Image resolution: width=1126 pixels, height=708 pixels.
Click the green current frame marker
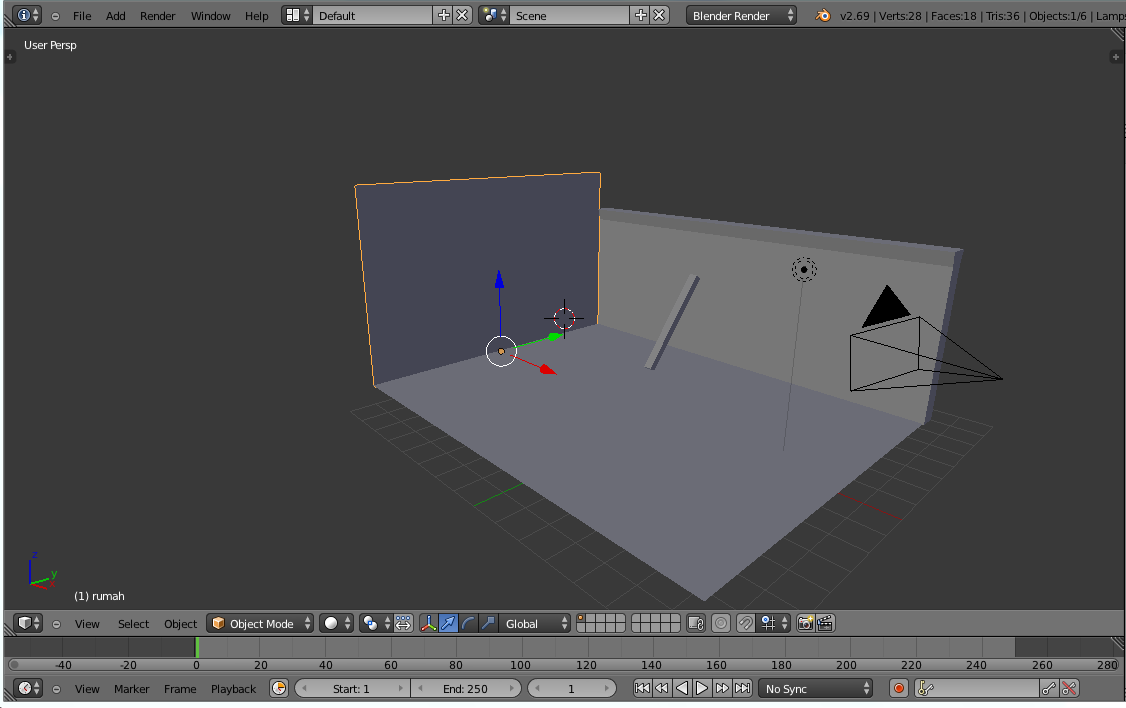tap(197, 647)
